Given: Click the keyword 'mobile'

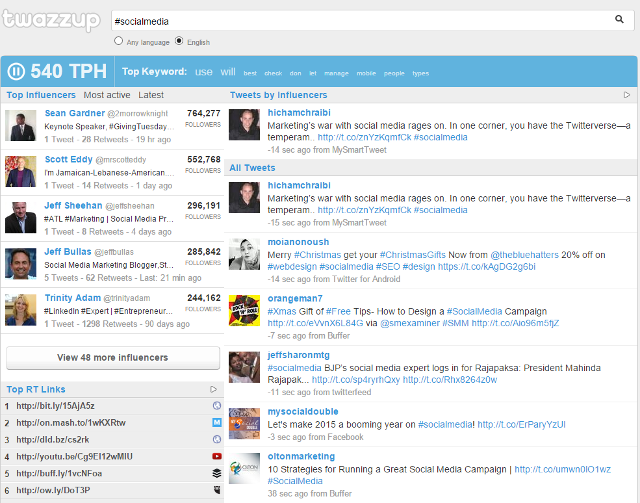Looking at the screenshot, I should 366,73.
